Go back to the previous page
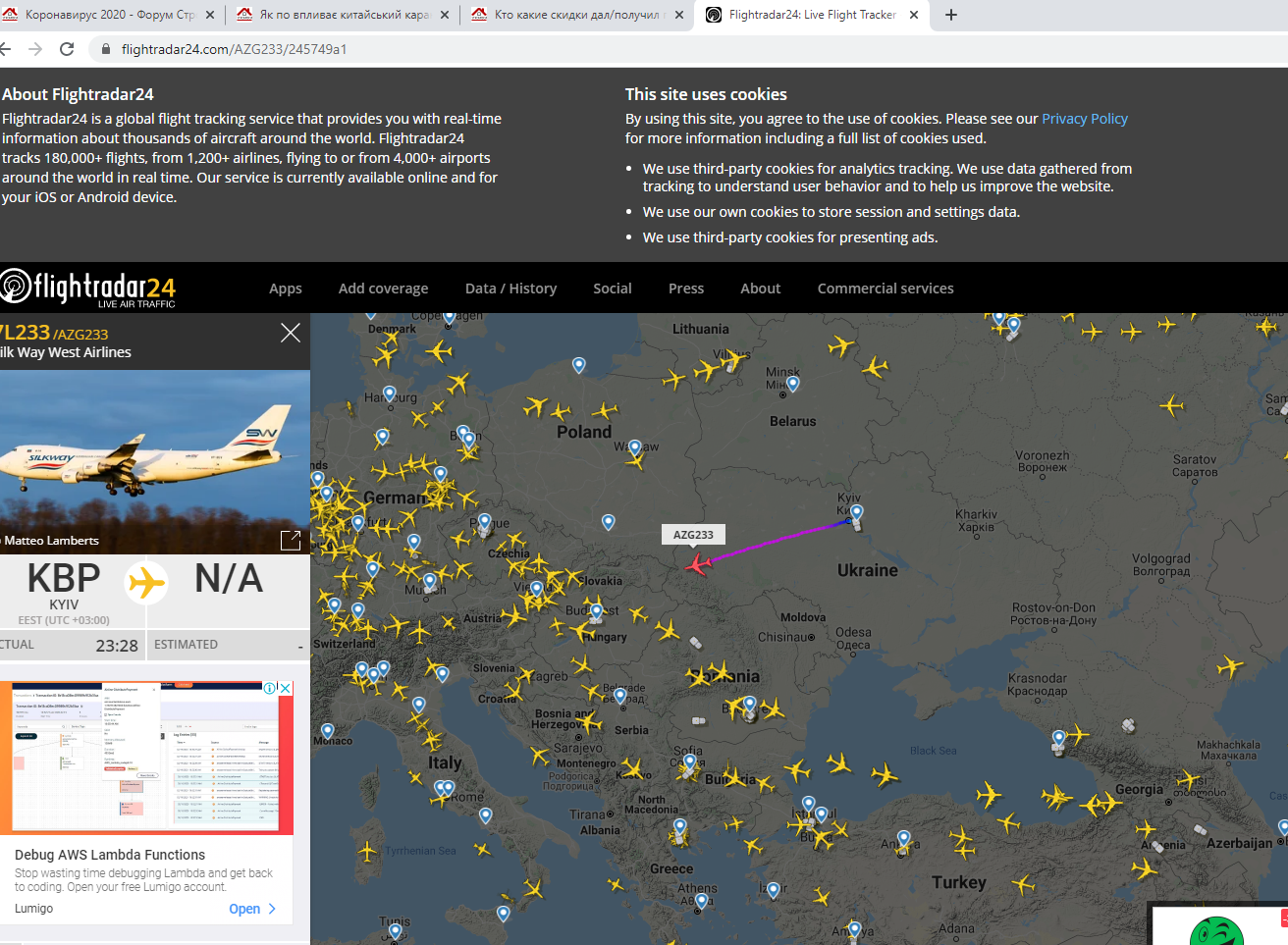 click(x=5, y=49)
